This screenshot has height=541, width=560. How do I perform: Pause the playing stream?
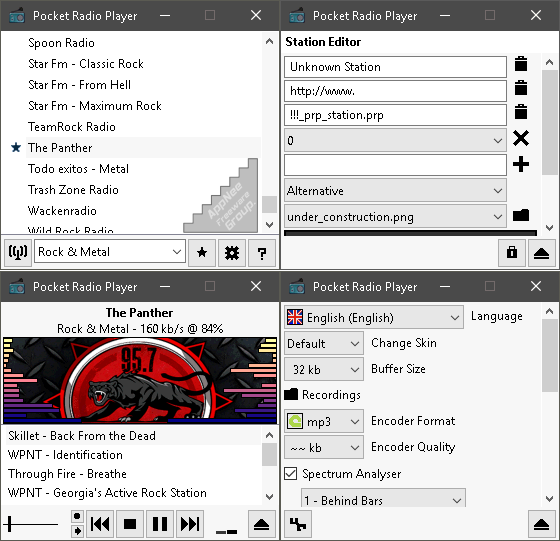pos(160,524)
